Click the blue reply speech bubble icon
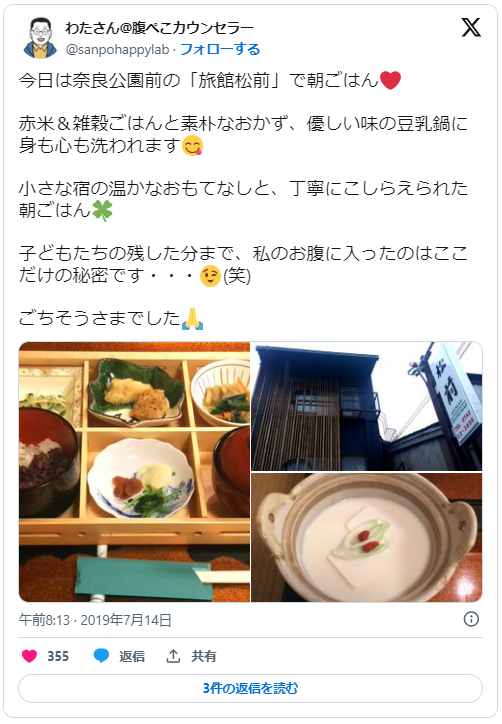 pyautogui.click(x=101, y=656)
